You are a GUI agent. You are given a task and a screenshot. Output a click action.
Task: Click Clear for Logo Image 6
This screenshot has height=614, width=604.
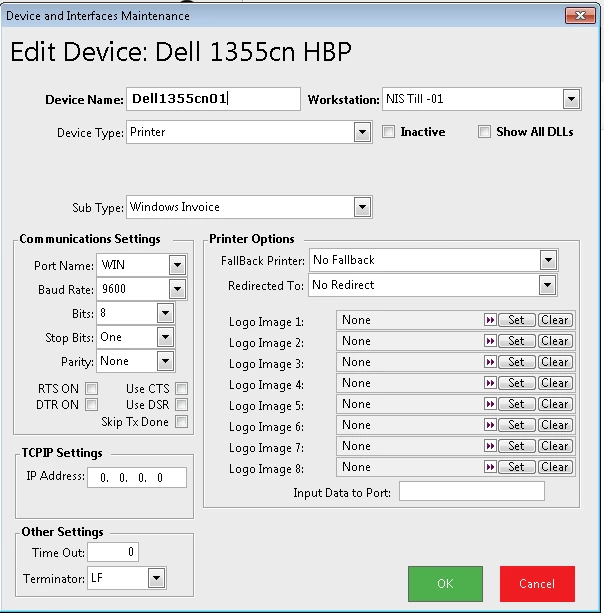555,426
